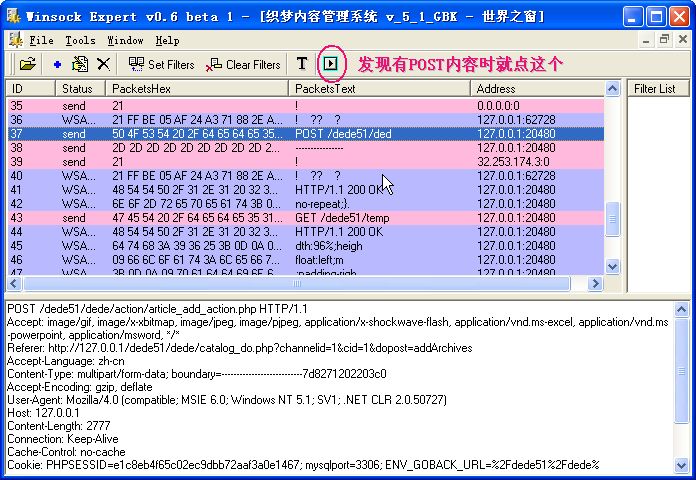Open Set Filters
Screen dimensions: 696x480
point(161,64)
